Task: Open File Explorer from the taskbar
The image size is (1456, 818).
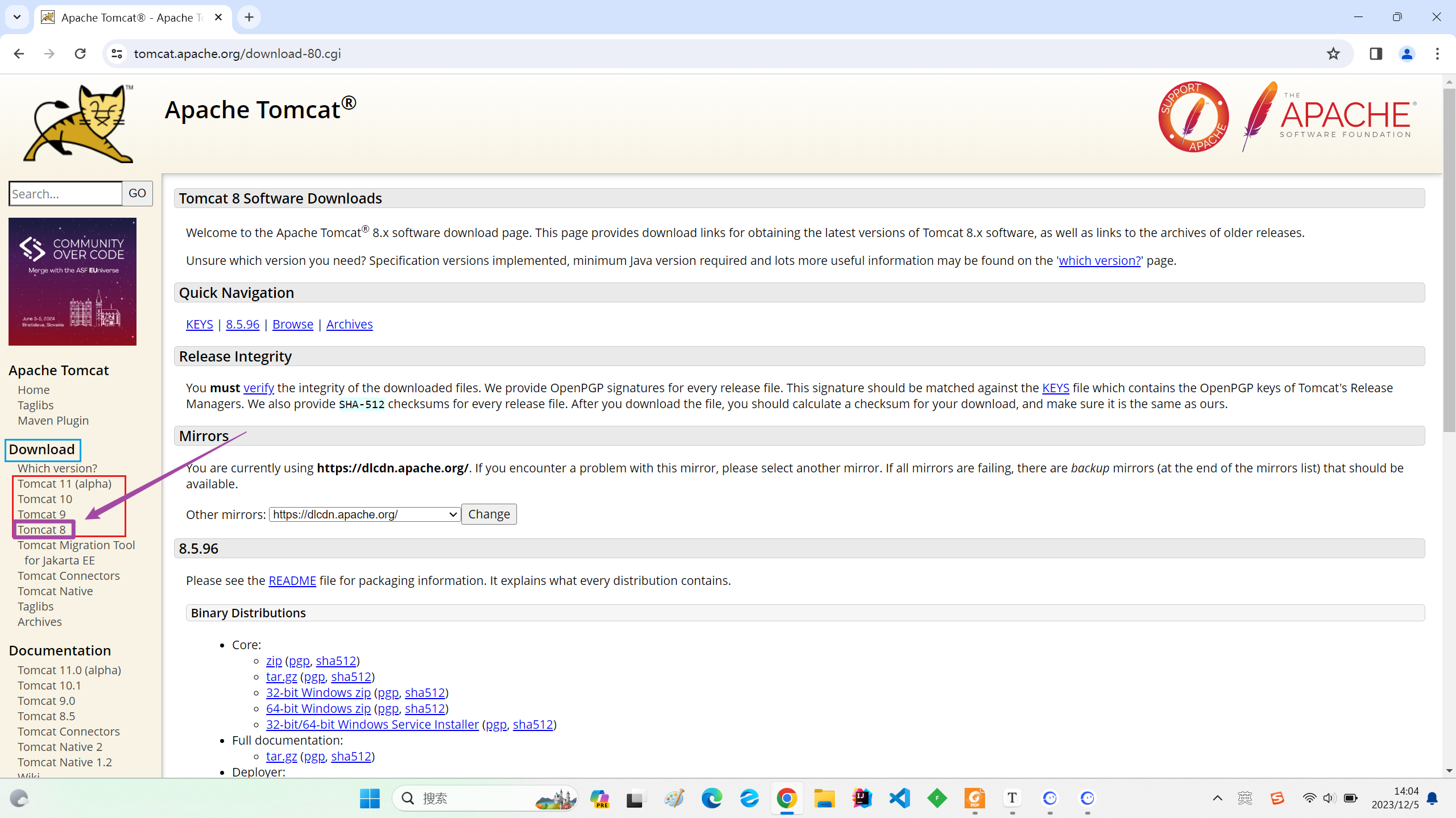Action: 824,798
